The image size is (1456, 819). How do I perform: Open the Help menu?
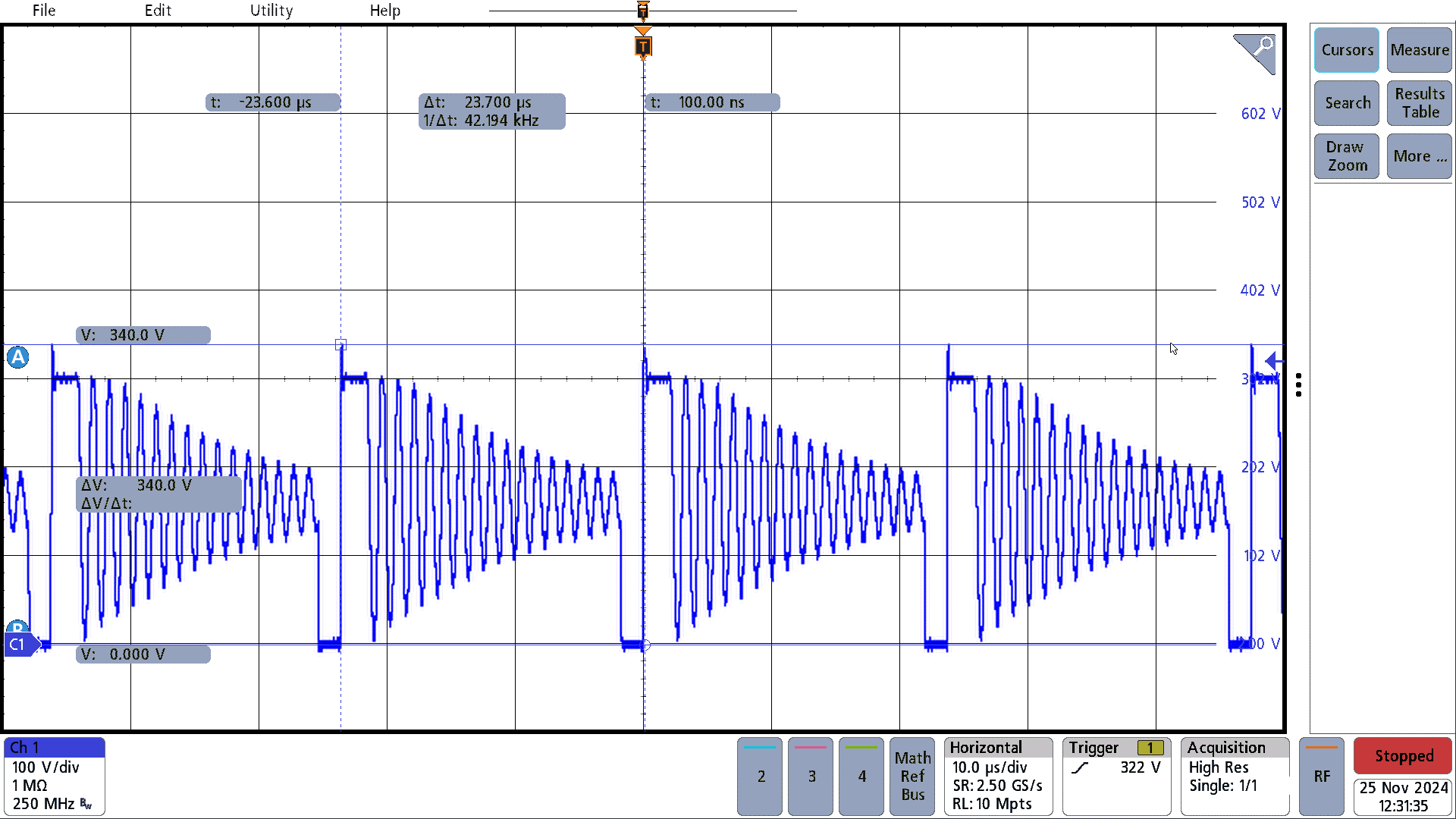(385, 11)
